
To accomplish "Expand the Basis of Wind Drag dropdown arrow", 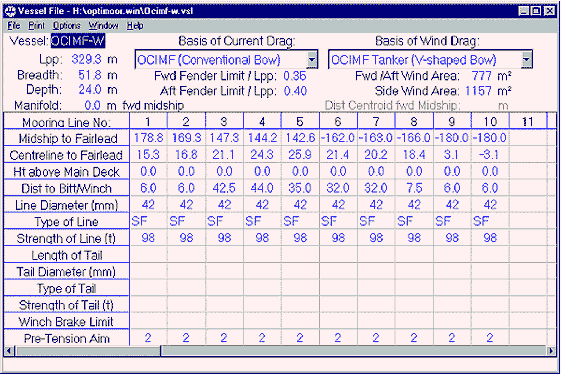I will click(x=527, y=60).
